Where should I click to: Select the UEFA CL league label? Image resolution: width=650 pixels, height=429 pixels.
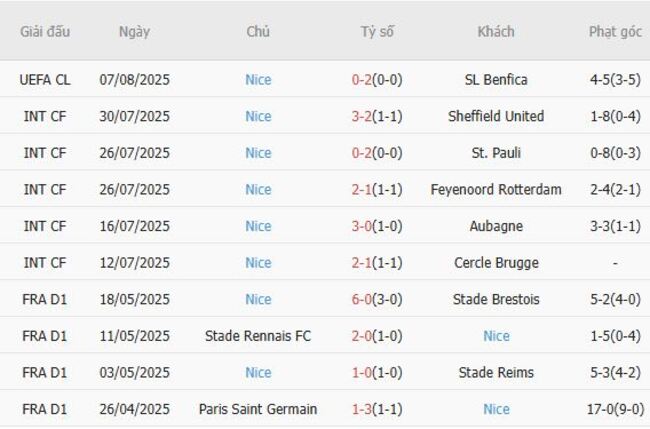point(45,80)
